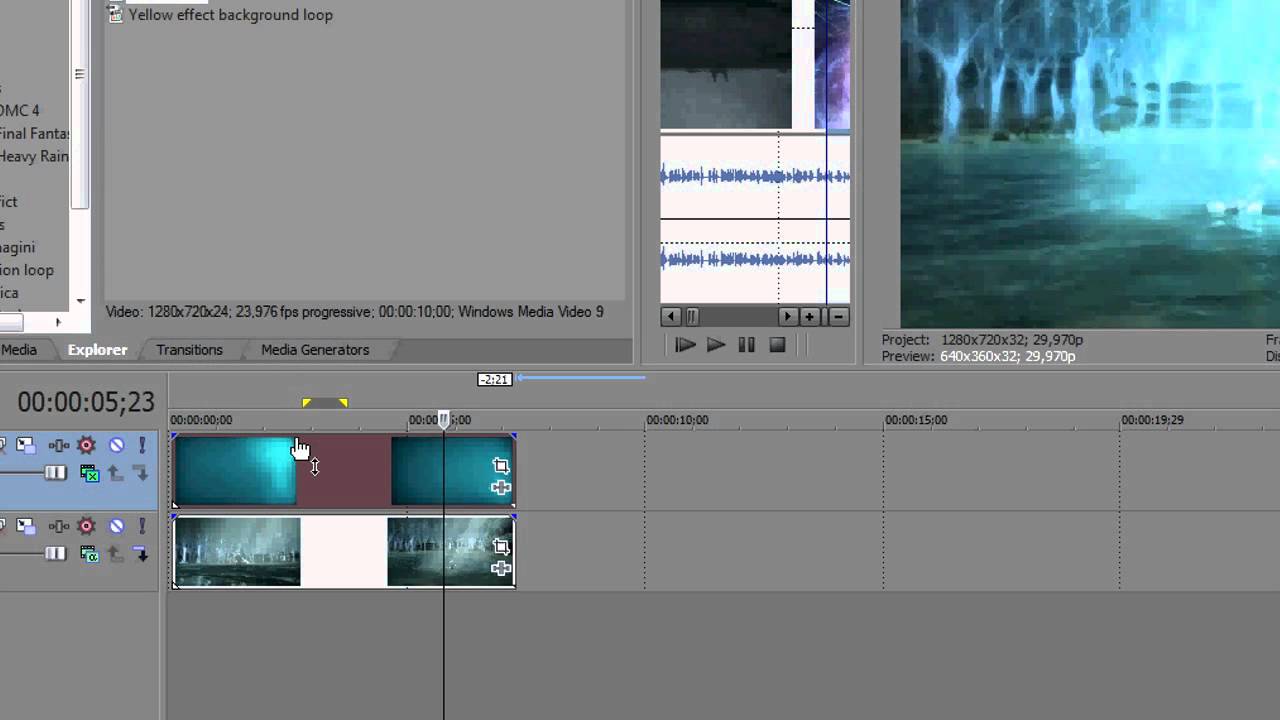This screenshot has height=720, width=1280.
Task: Mute the top video track
Action: 116,445
